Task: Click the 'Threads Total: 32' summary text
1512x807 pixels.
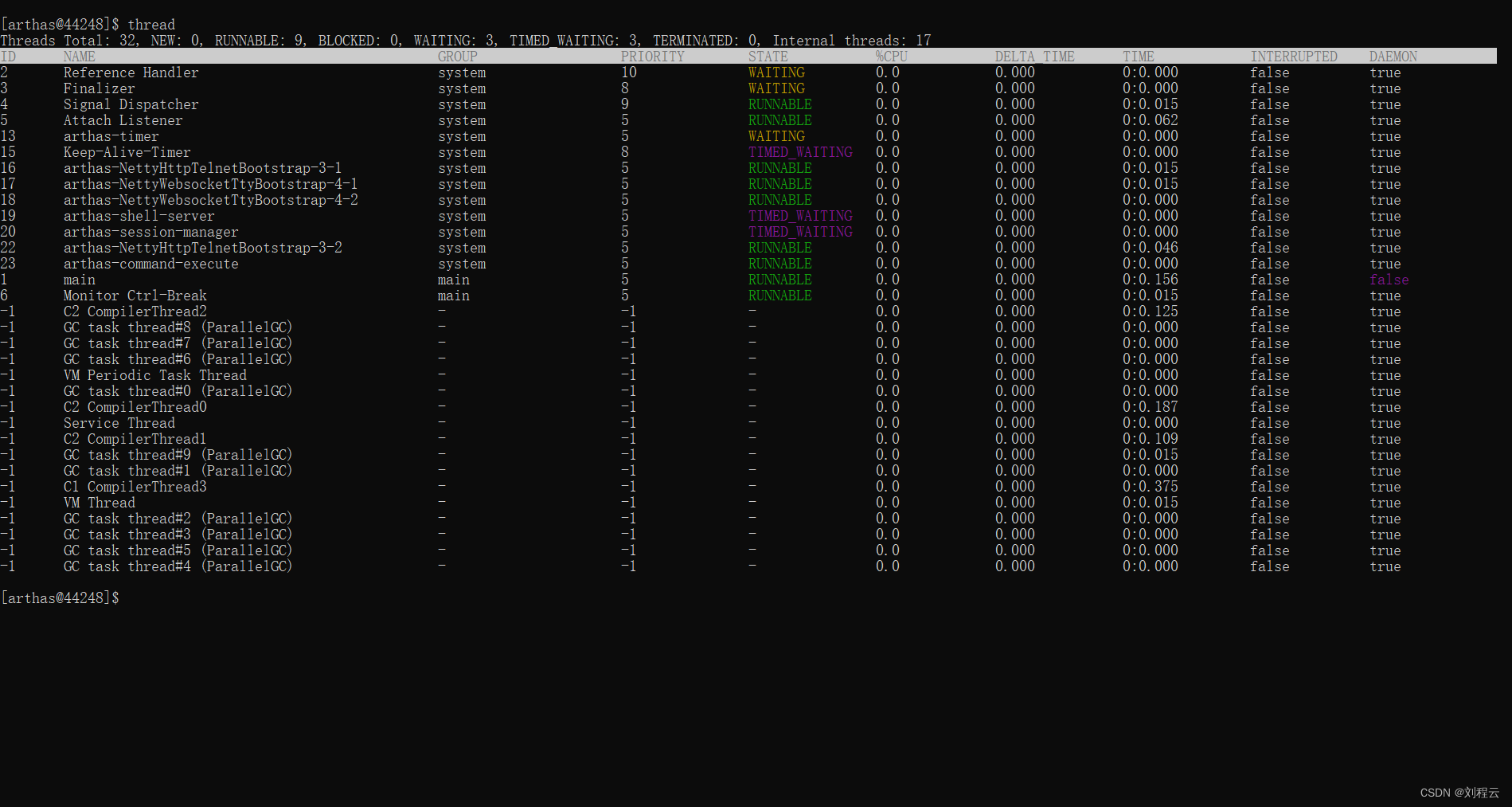Action: 68,41
